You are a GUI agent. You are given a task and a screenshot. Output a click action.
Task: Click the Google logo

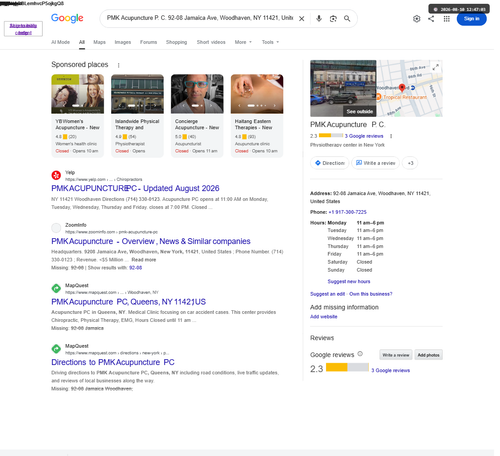[x=67, y=18]
